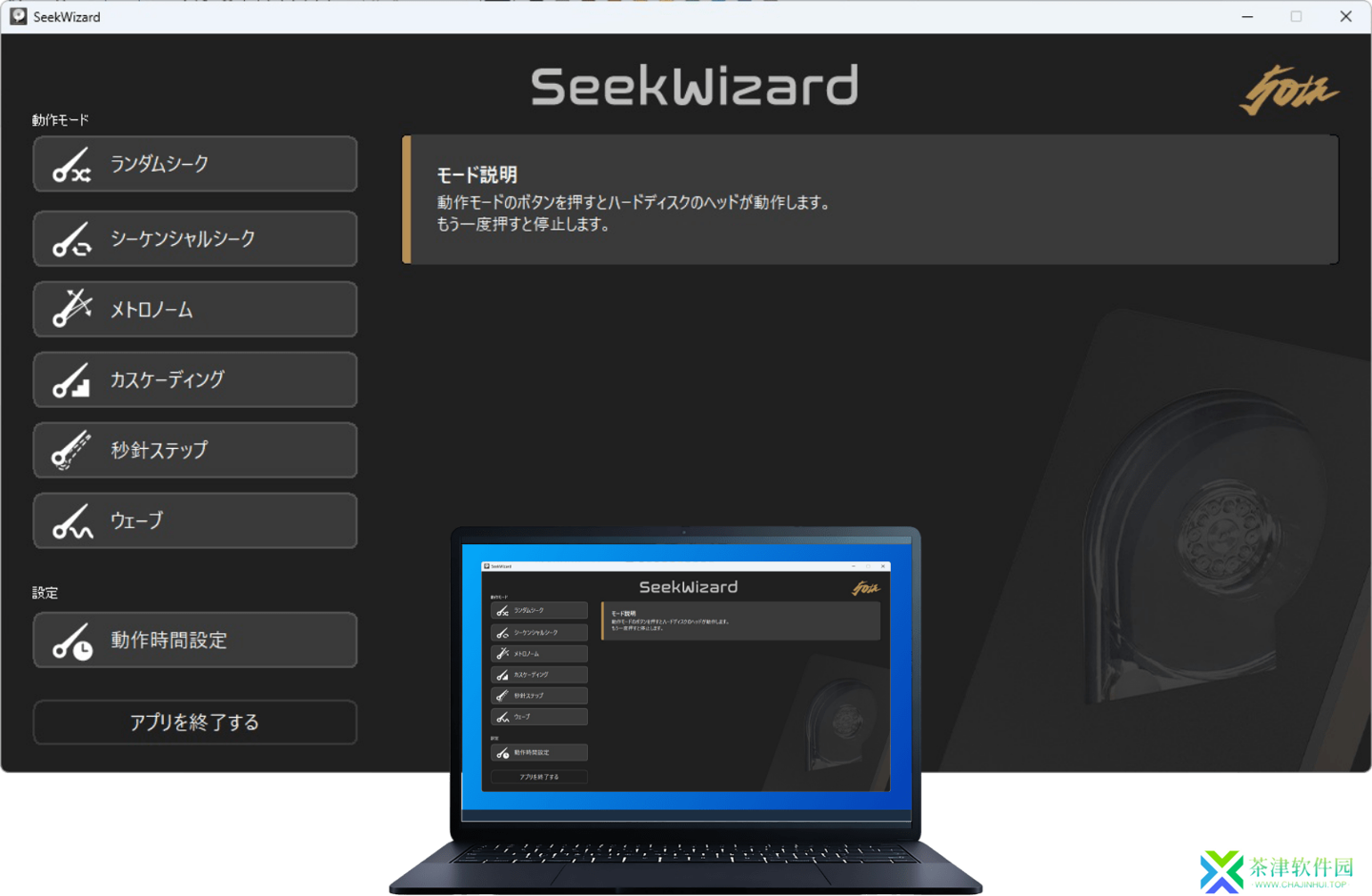
Task: Click the laptop preview image
Action: (x=686, y=710)
